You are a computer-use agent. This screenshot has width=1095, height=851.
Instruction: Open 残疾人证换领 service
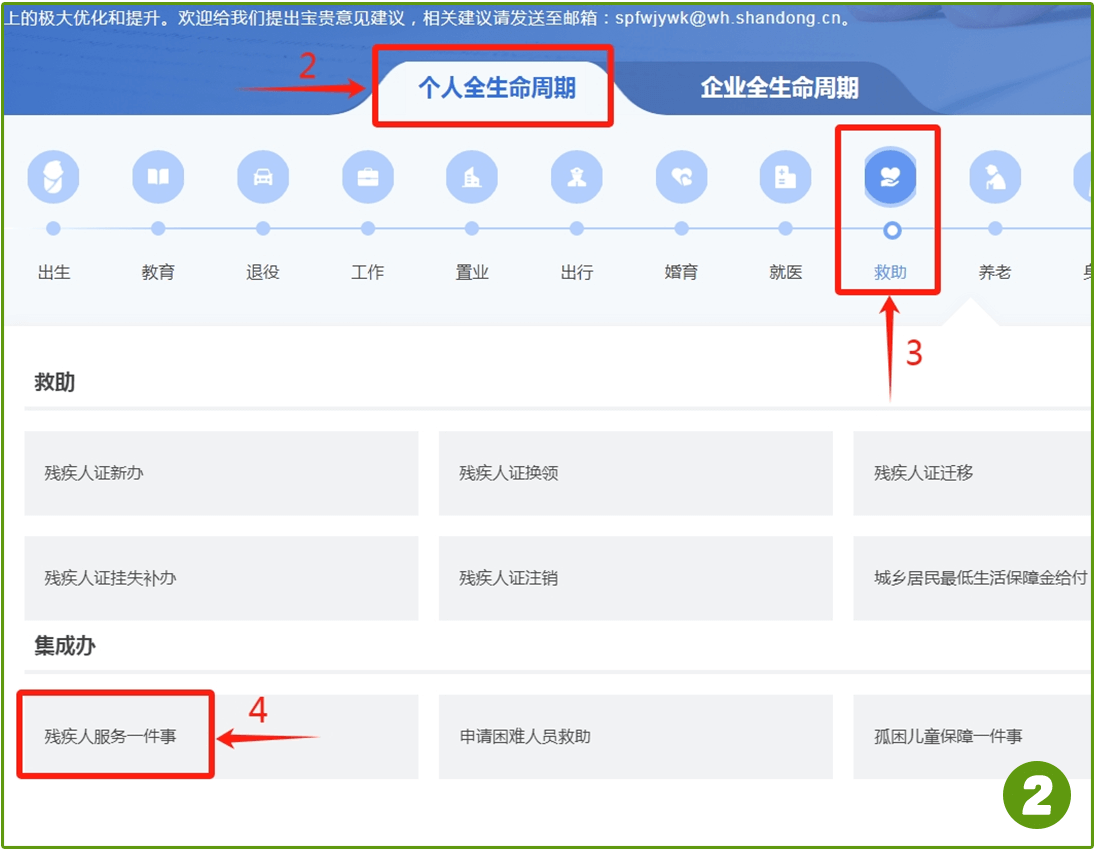coord(635,473)
